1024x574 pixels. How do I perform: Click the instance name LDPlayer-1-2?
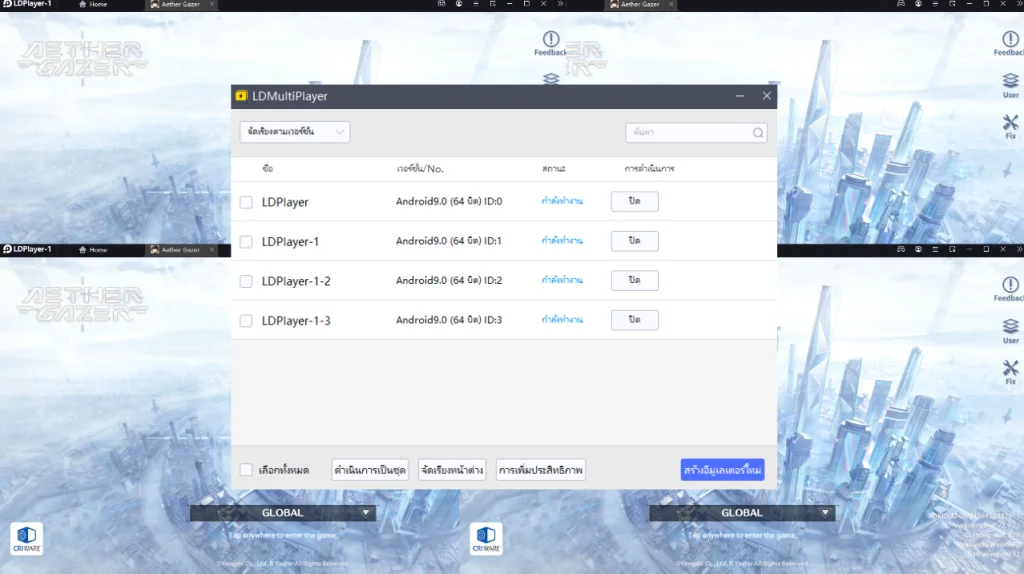point(296,281)
